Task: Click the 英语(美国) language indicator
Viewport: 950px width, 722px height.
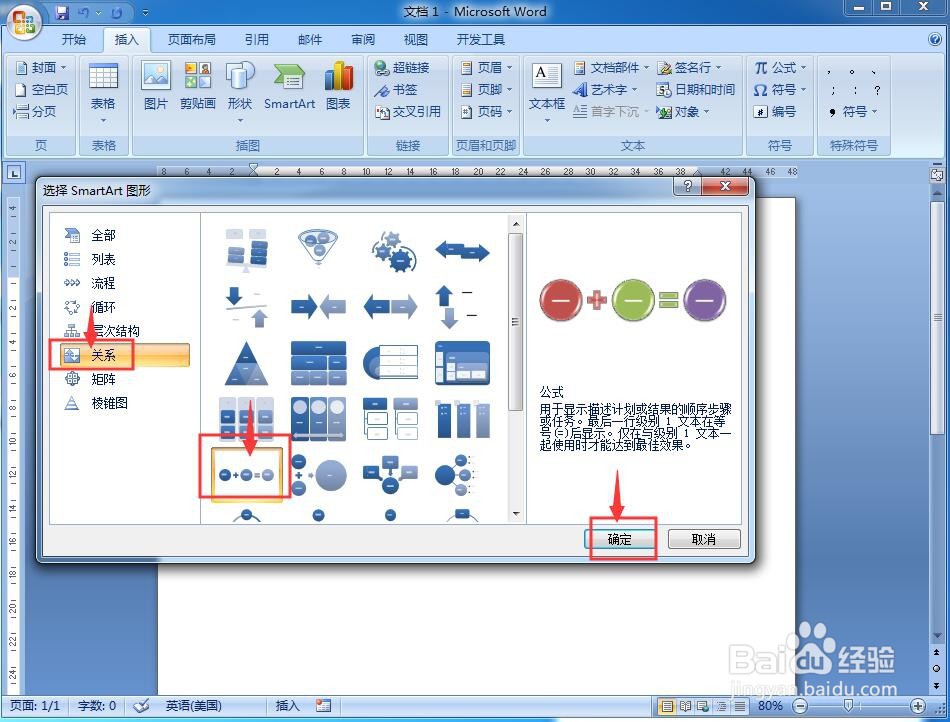Action: tap(193, 706)
